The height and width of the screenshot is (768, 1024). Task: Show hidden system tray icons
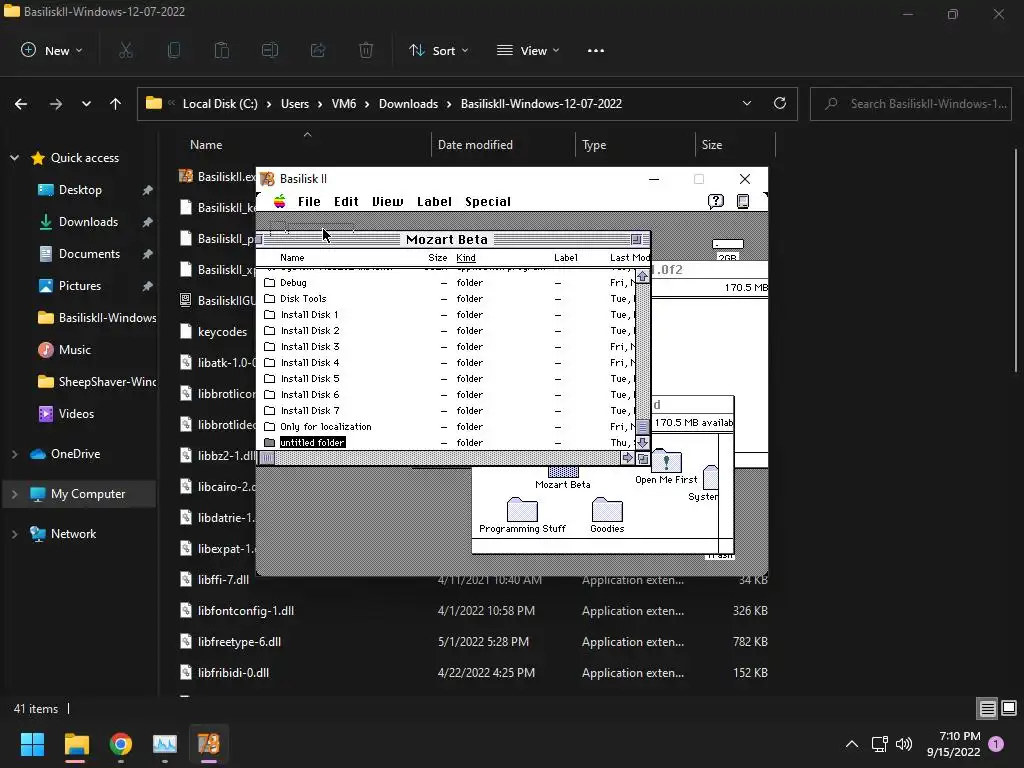tap(852, 744)
